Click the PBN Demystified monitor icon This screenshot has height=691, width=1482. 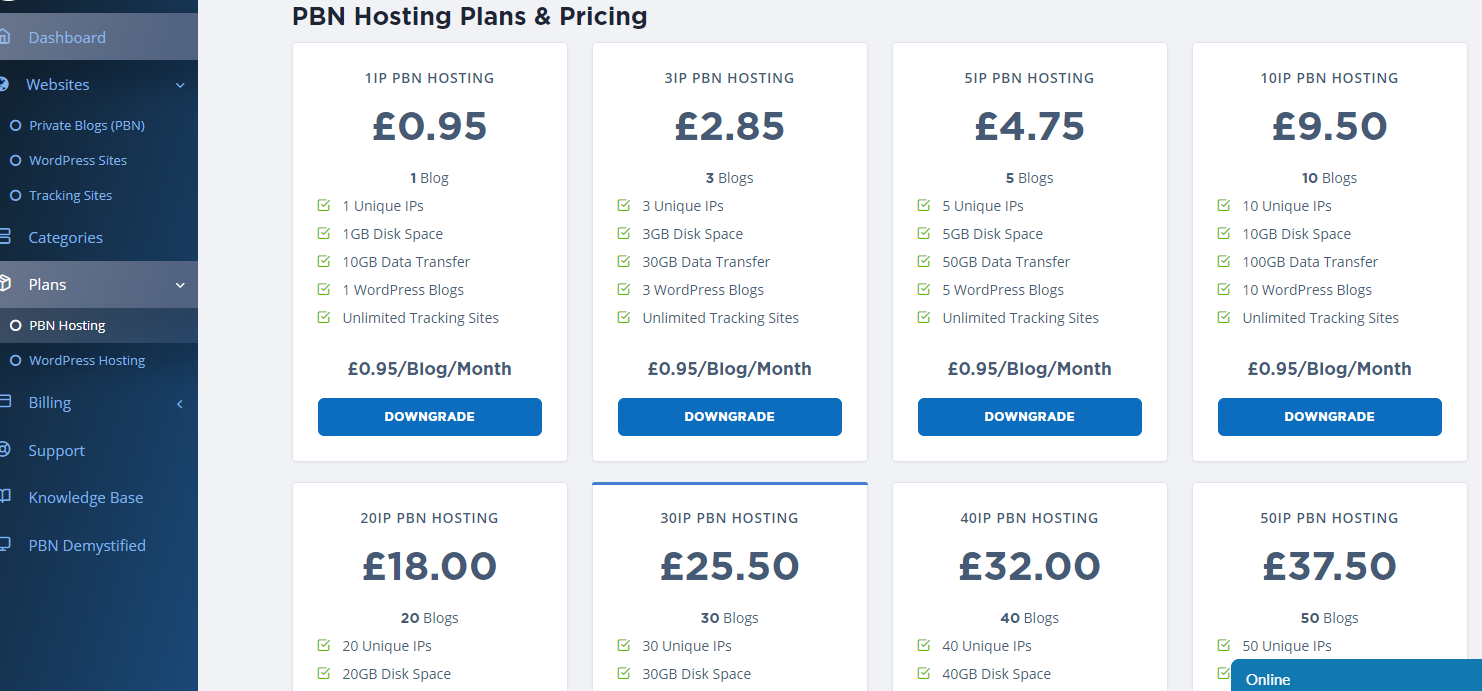[5, 545]
